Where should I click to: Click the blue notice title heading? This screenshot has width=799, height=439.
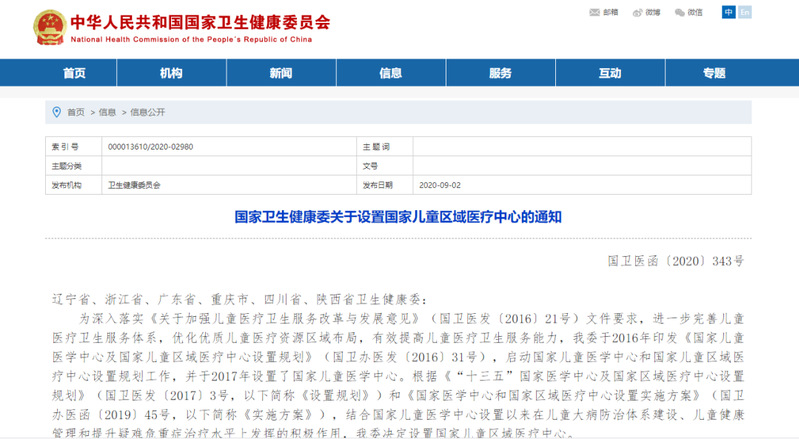point(399,215)
